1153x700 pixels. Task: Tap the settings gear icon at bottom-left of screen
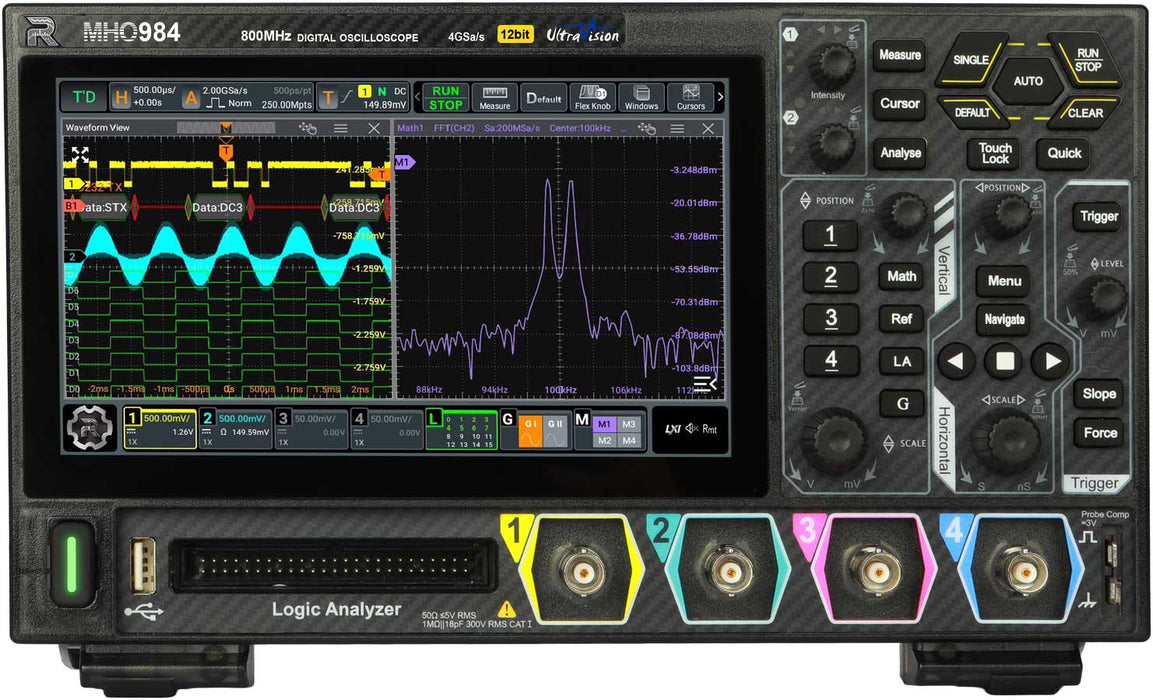(x=90, y=425)
